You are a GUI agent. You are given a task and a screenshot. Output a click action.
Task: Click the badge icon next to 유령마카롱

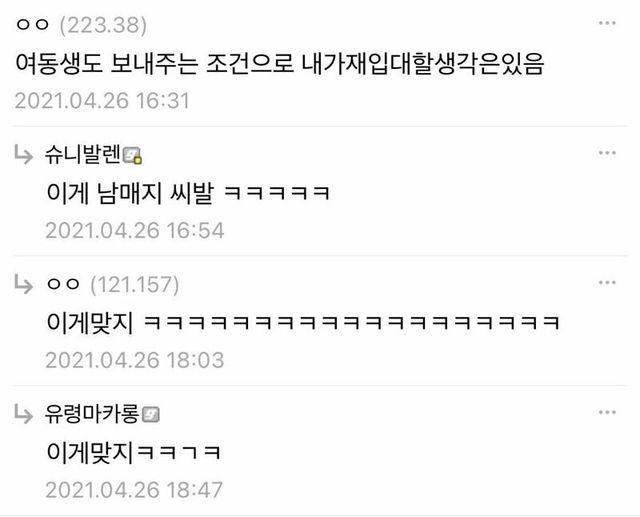151,415
